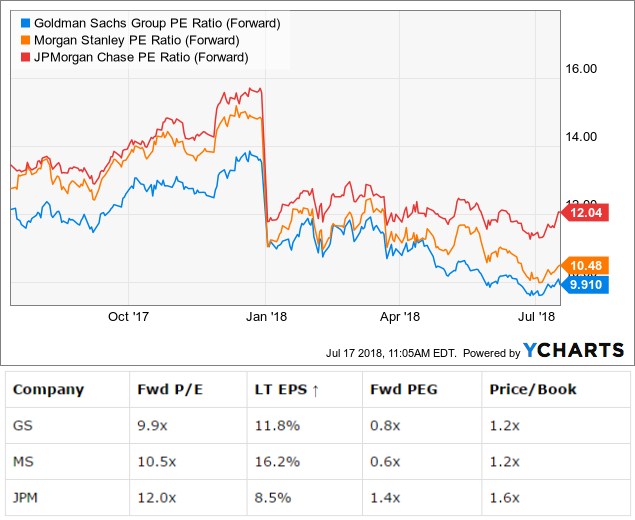The image size is (635, 520).
Task: Click the red JPMorgan Chase legend square
Action: coord(24,57)
